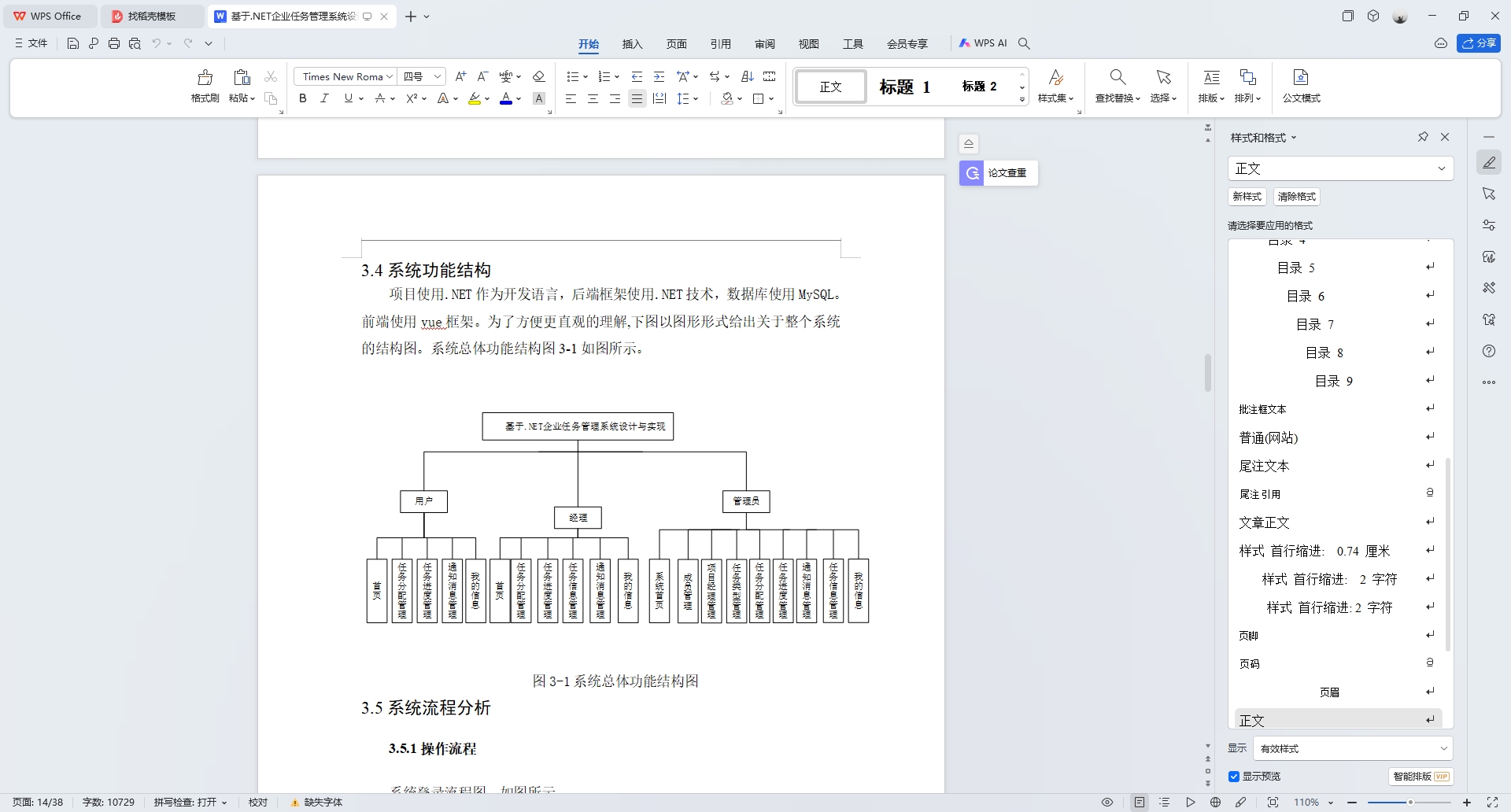Viewport: 1511px width, 812px height.
Task: Pin the Styles and Formatting panel
Action: pos(1423,137)
